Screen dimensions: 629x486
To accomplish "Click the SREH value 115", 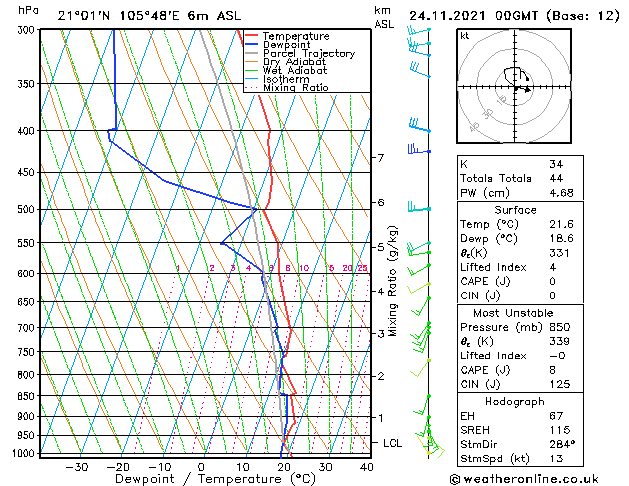I will click(559, 430).
